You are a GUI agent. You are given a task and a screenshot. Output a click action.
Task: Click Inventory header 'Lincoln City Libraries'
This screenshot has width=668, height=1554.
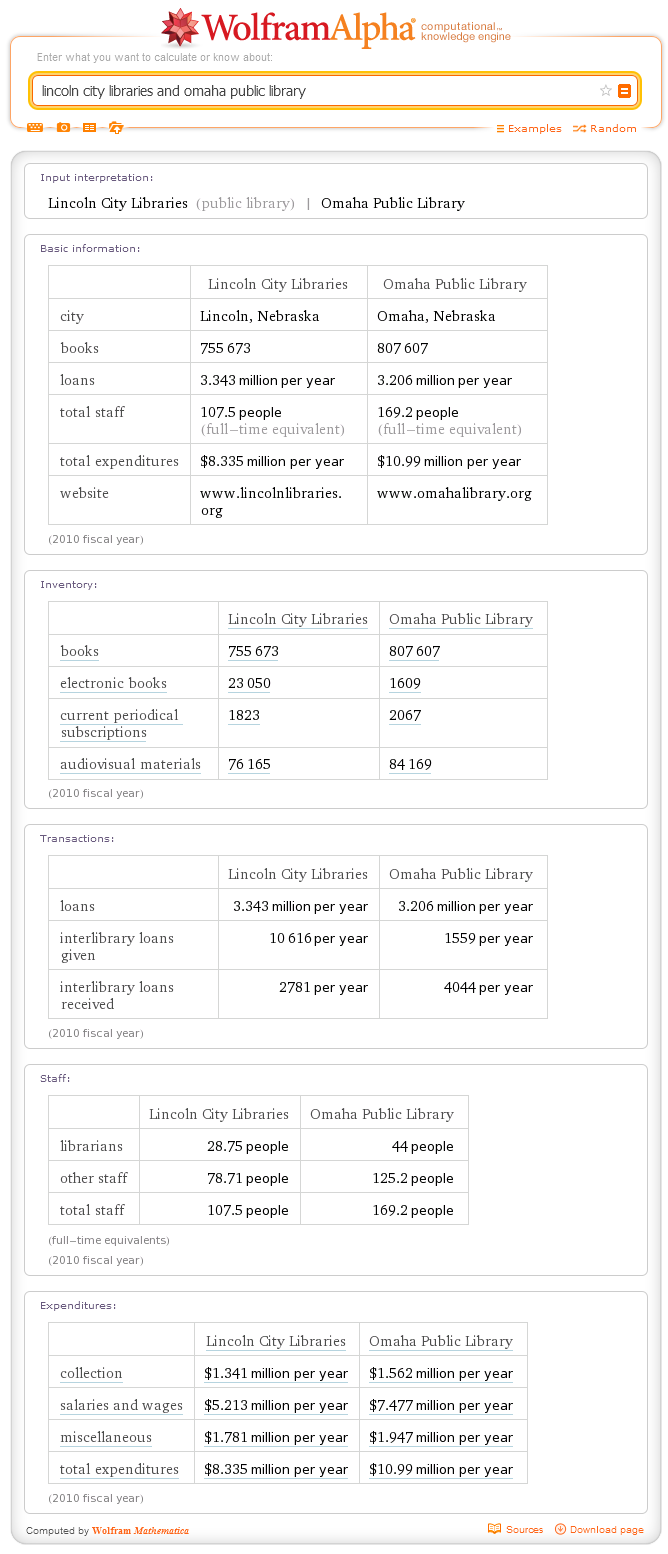coord(298,619)
